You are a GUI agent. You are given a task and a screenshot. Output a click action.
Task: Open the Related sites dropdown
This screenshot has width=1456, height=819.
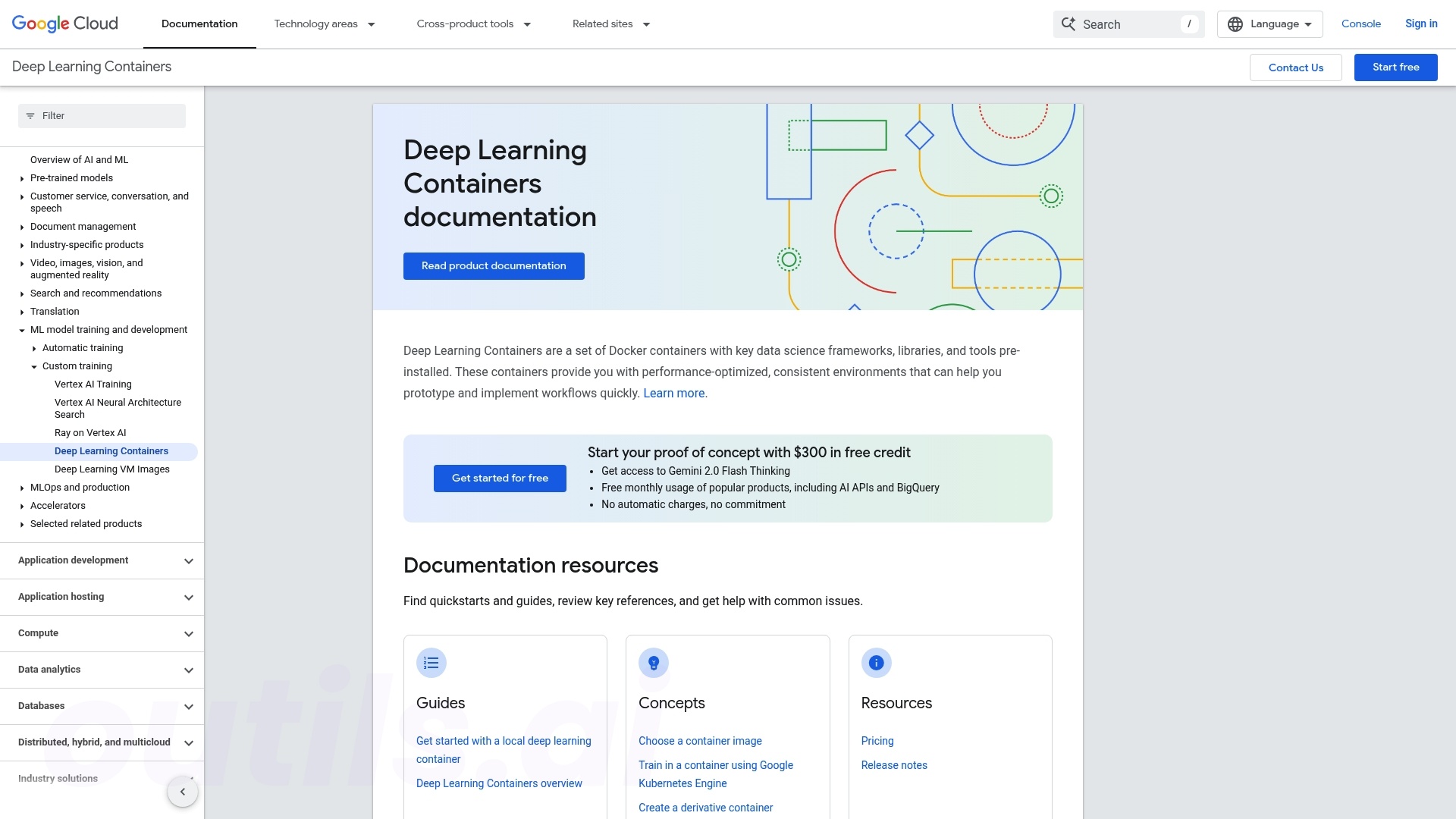611,24
